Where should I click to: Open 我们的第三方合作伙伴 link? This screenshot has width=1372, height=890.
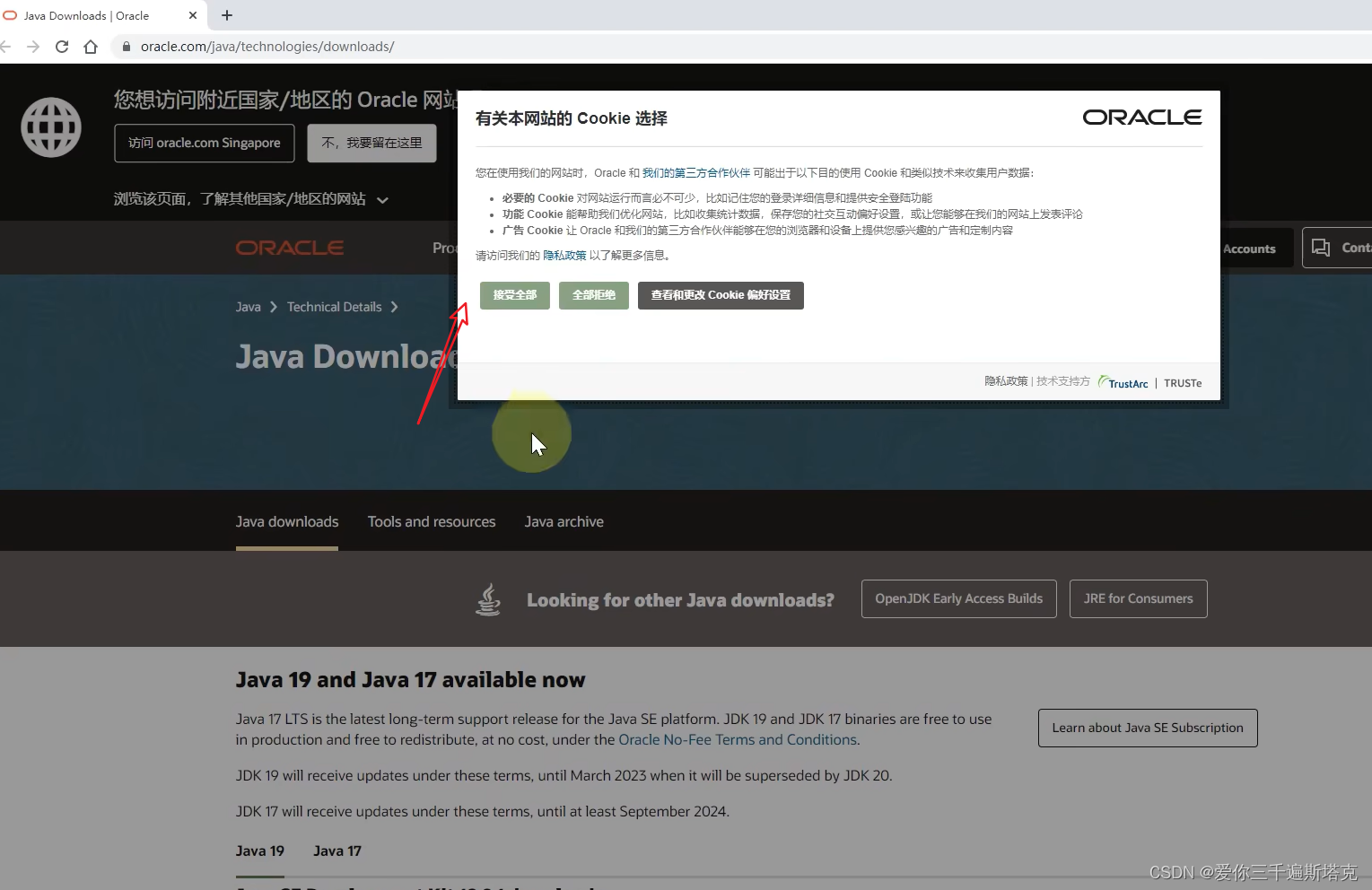point(696,173)
